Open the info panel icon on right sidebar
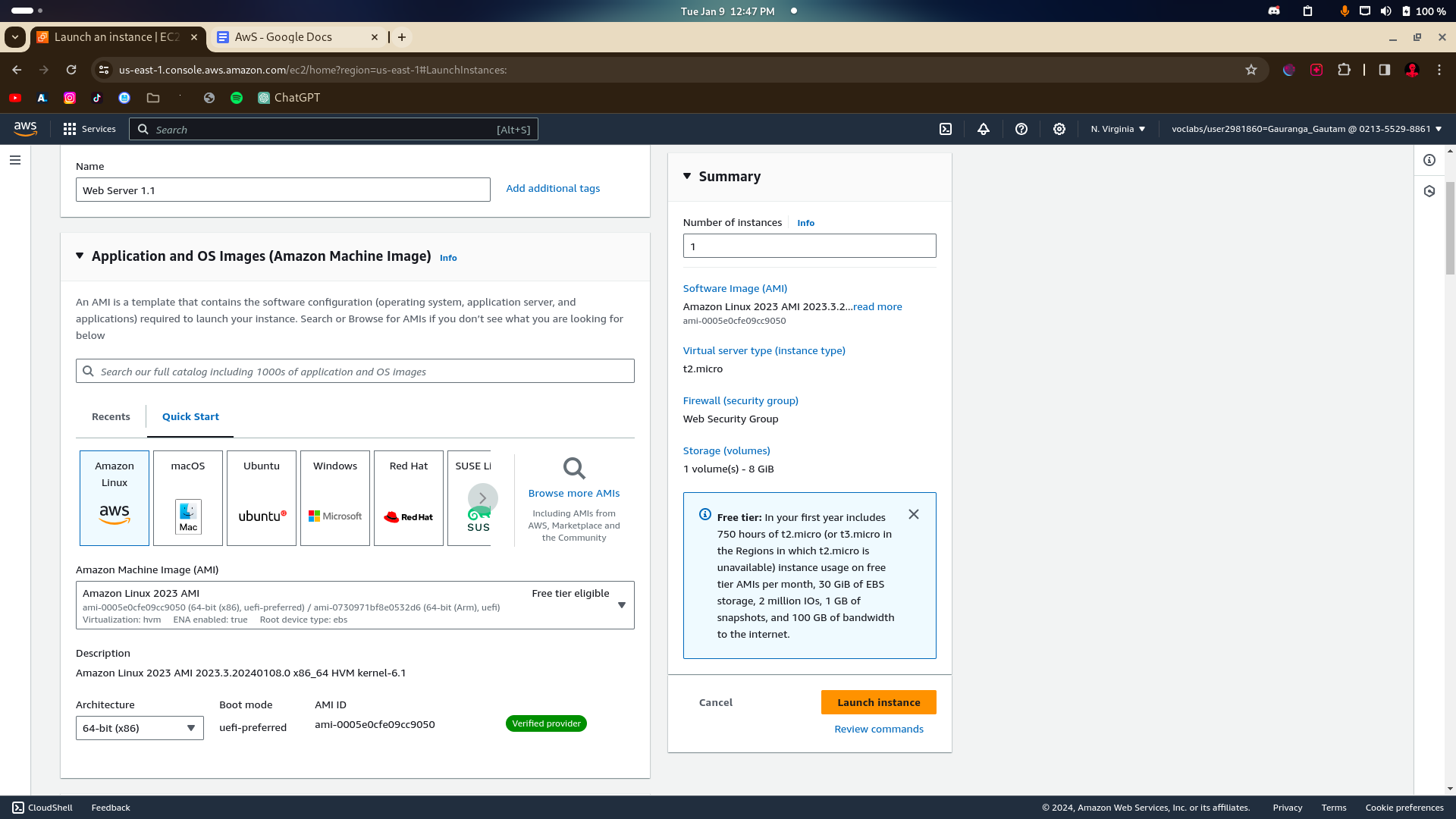 point(1429,160)
